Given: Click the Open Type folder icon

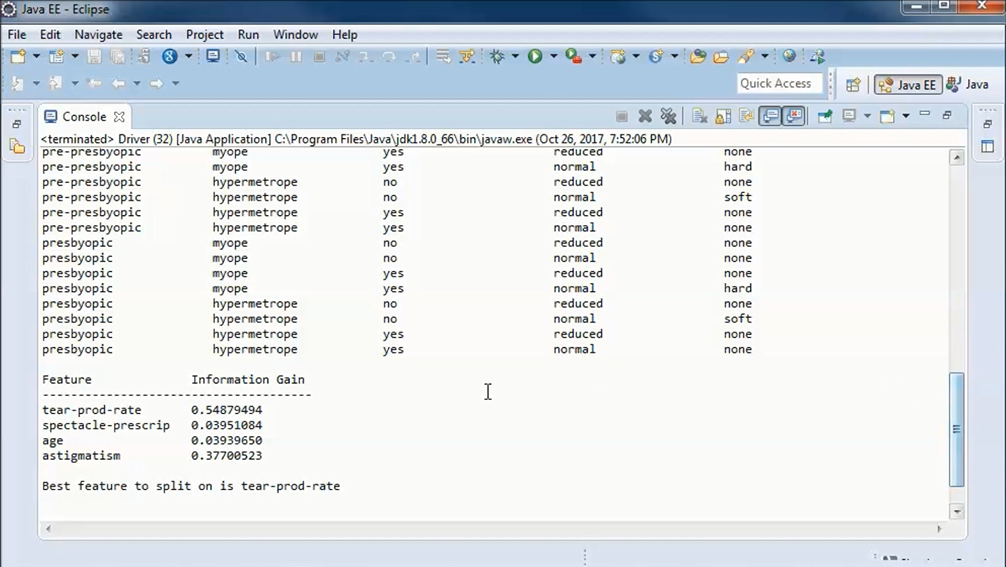Looking at the screenshot, I should 697,56.
